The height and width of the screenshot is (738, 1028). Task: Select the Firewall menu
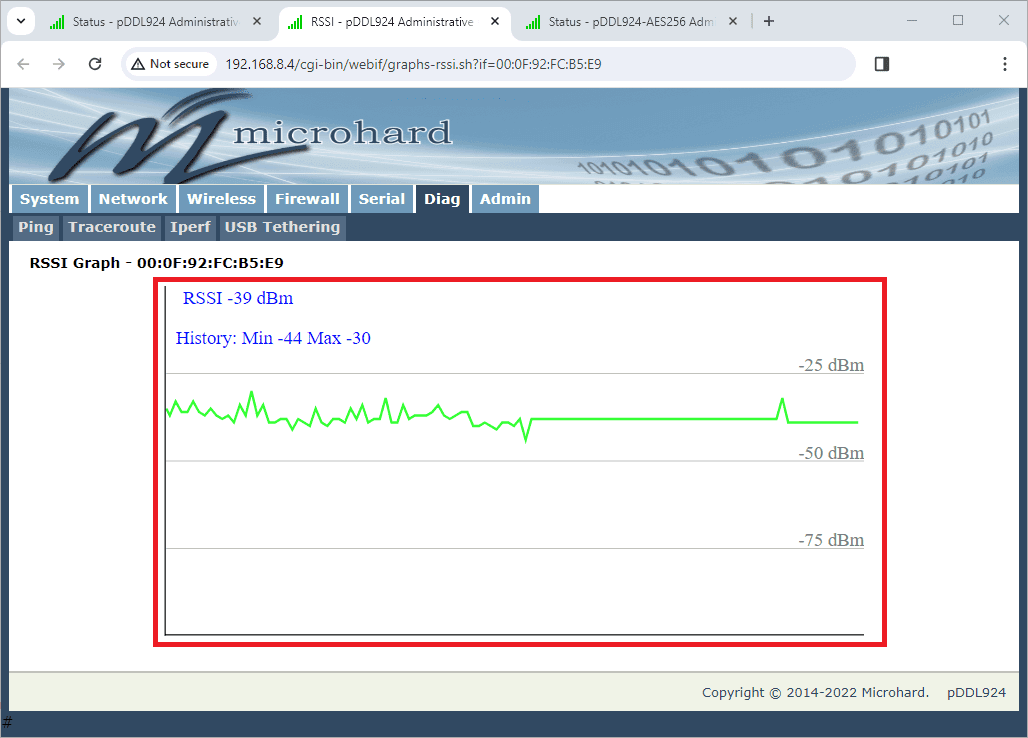pos(307,199)
